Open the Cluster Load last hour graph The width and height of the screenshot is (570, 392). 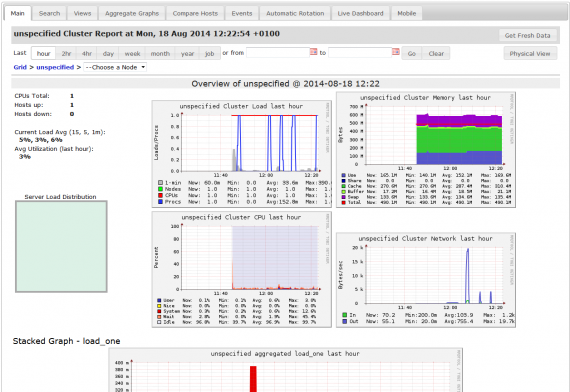point(242,154)
